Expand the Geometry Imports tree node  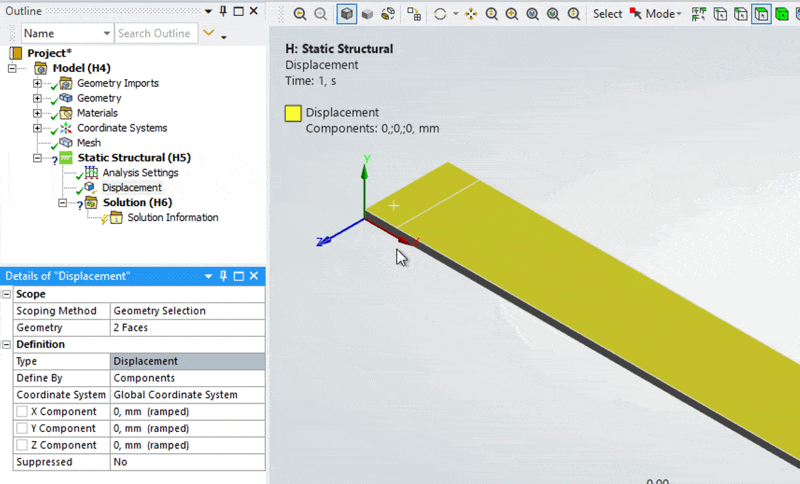[x=38, y=83]
